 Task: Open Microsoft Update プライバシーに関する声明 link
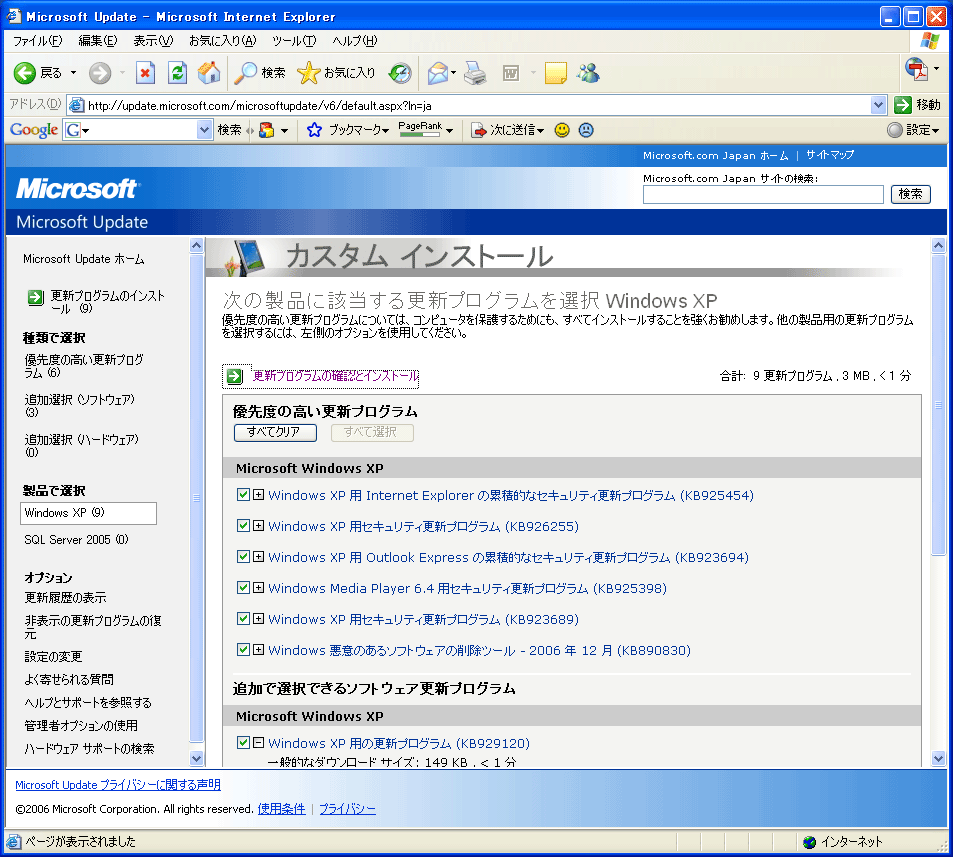click(118, 785)
